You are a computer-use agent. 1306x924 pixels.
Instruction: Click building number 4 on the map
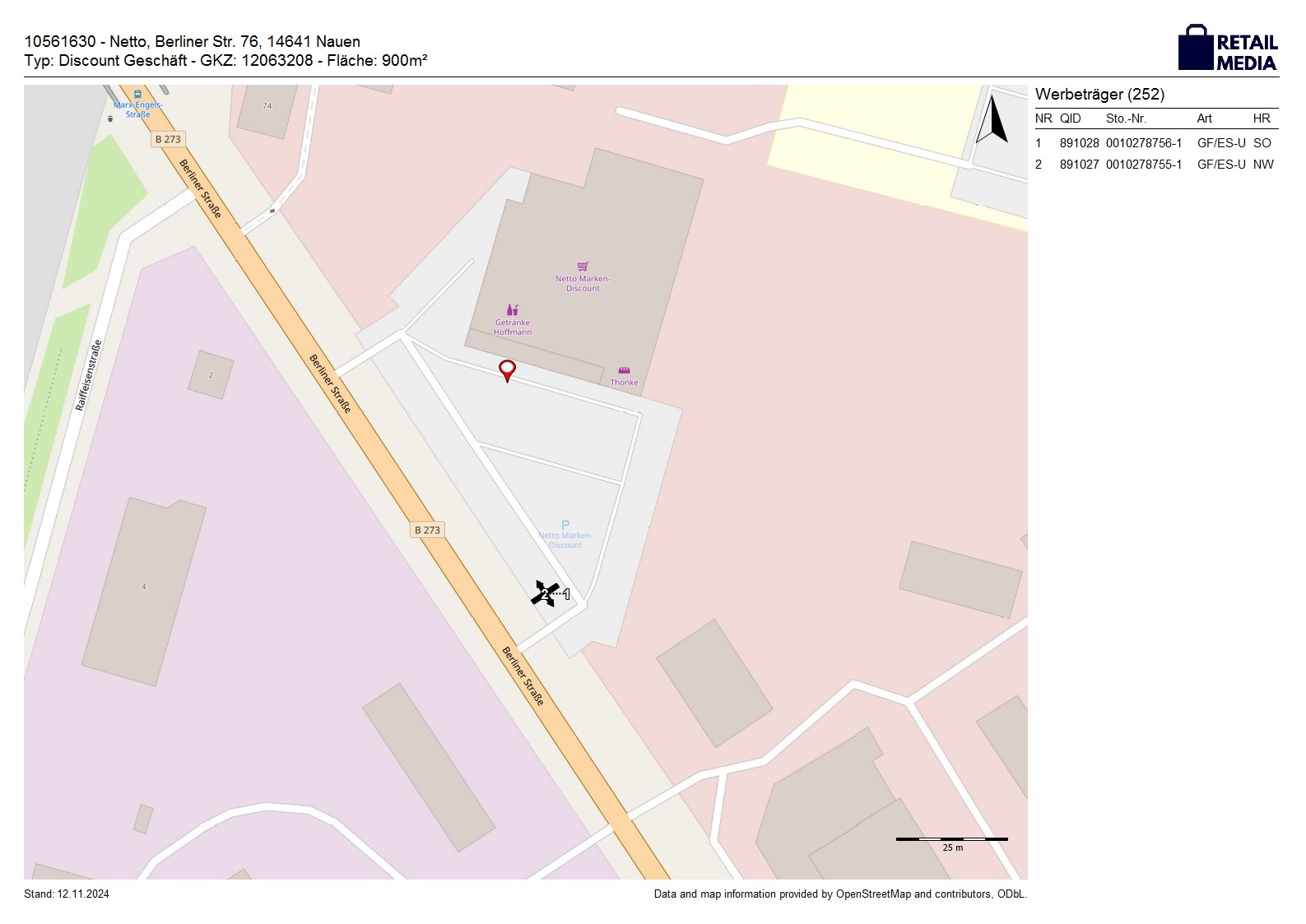[x=143, y=587]
